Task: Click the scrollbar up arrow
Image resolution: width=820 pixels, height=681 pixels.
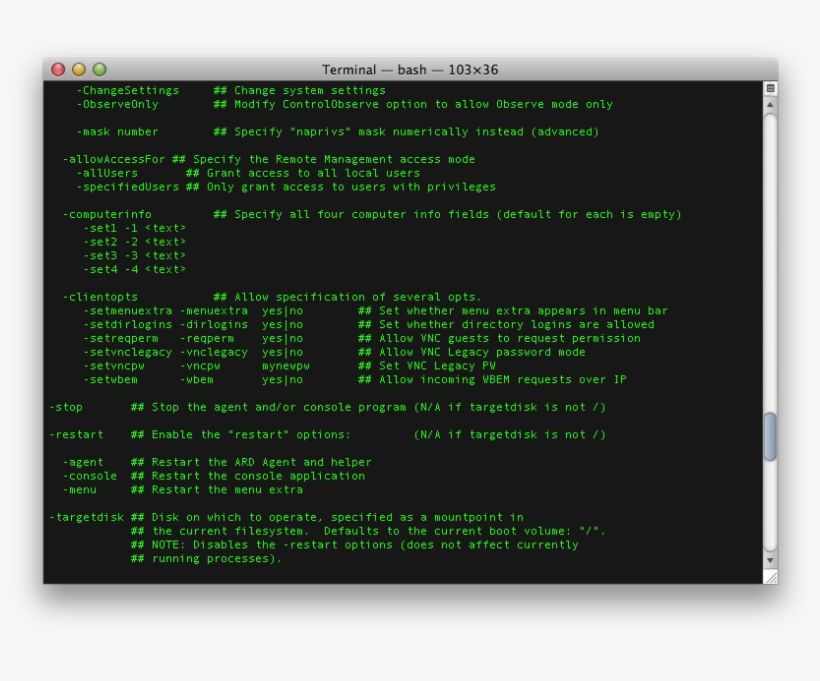Action: 770,105
